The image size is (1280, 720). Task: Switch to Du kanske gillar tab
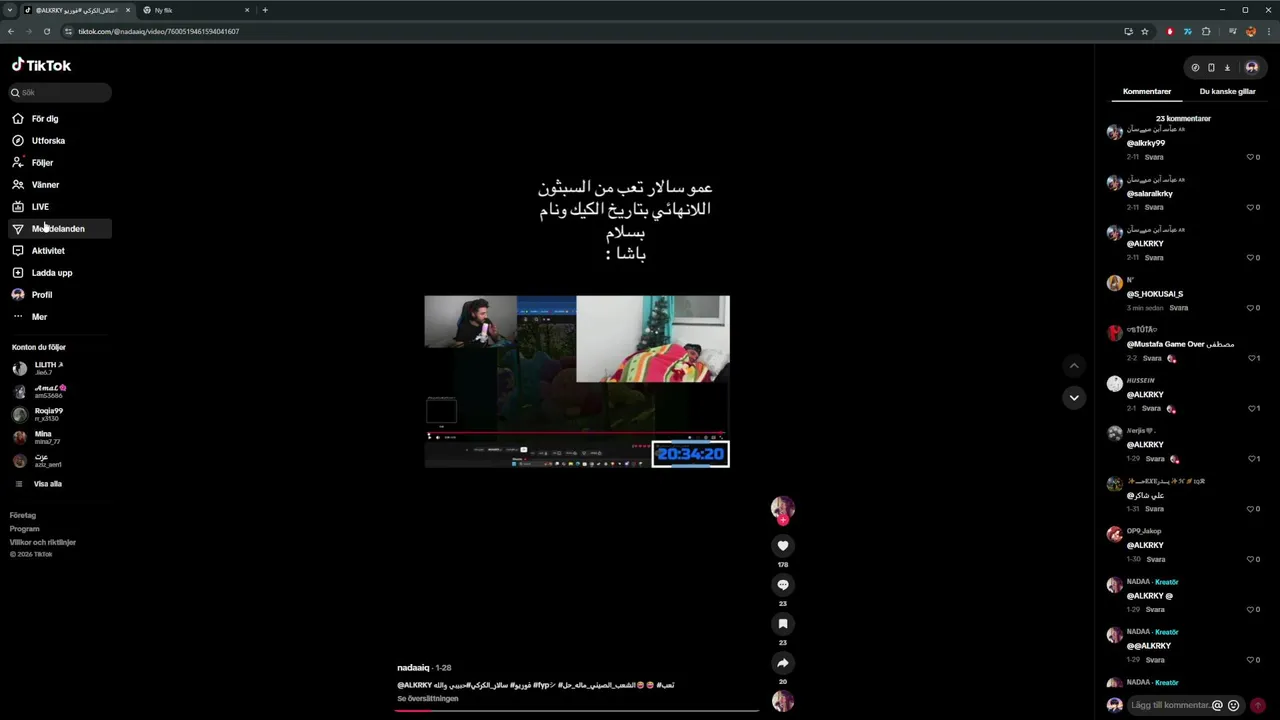coord(1227,91)
